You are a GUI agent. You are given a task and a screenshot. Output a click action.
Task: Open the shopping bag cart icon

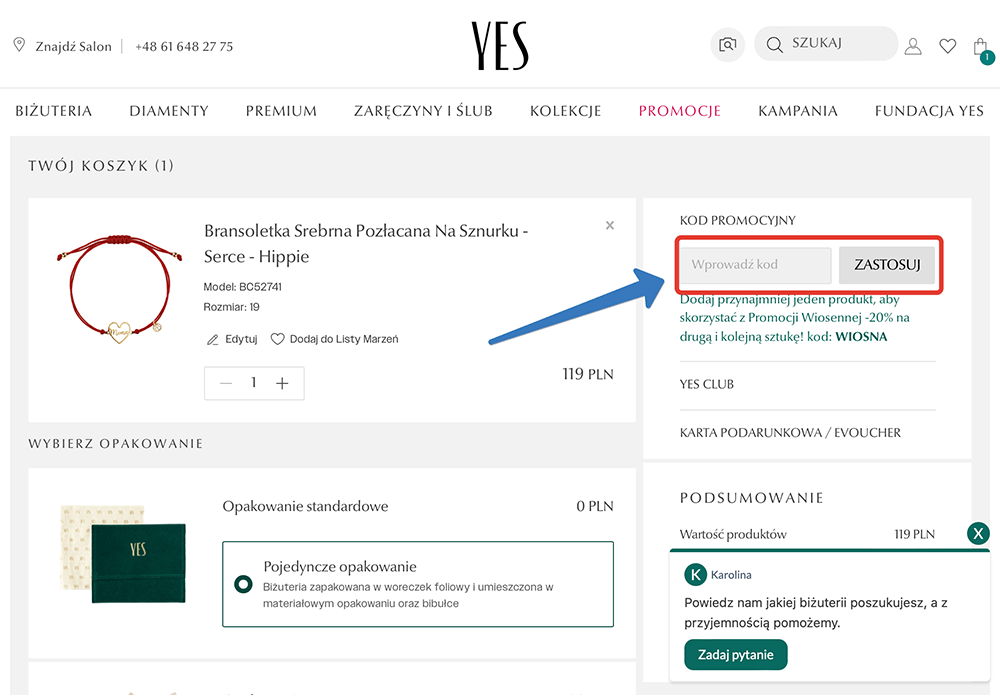coord(980,47)
